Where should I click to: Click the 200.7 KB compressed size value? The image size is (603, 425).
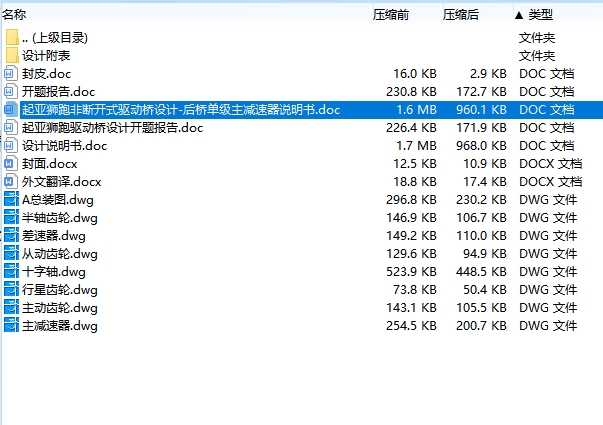pyautogui.click(x=481, y=326)
